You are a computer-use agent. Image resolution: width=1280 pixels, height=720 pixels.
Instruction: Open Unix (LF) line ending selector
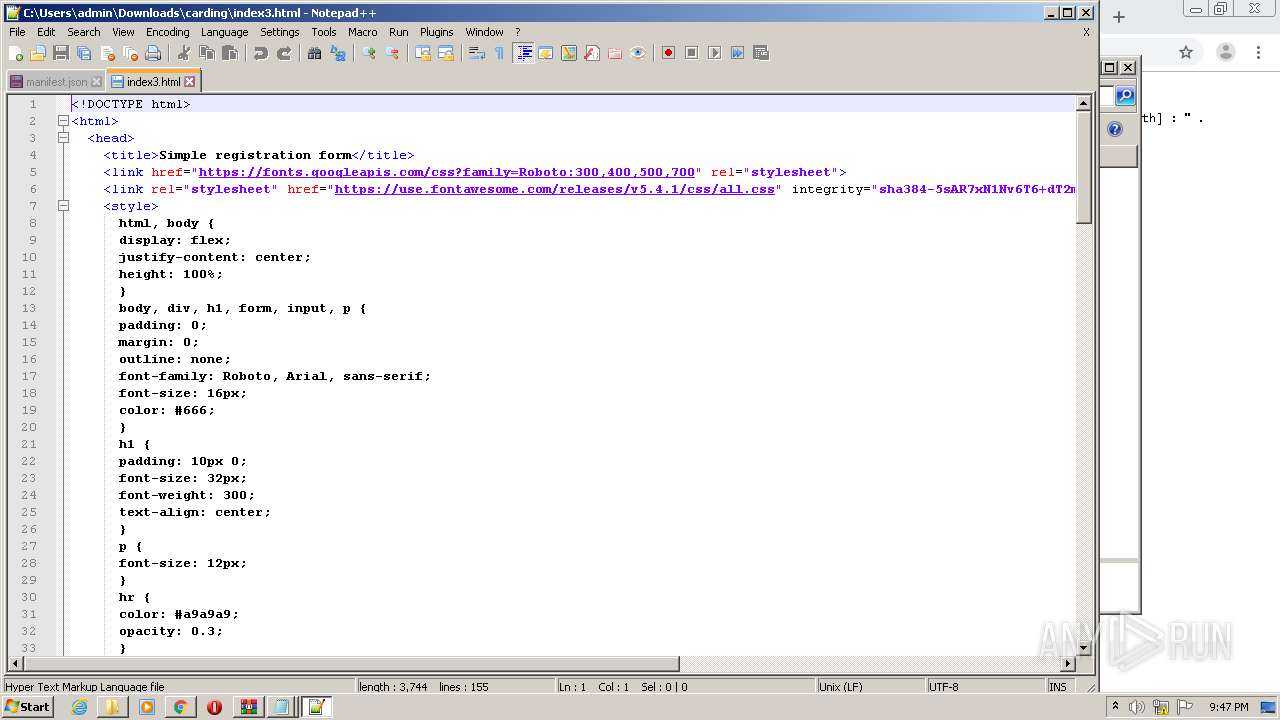869,687
